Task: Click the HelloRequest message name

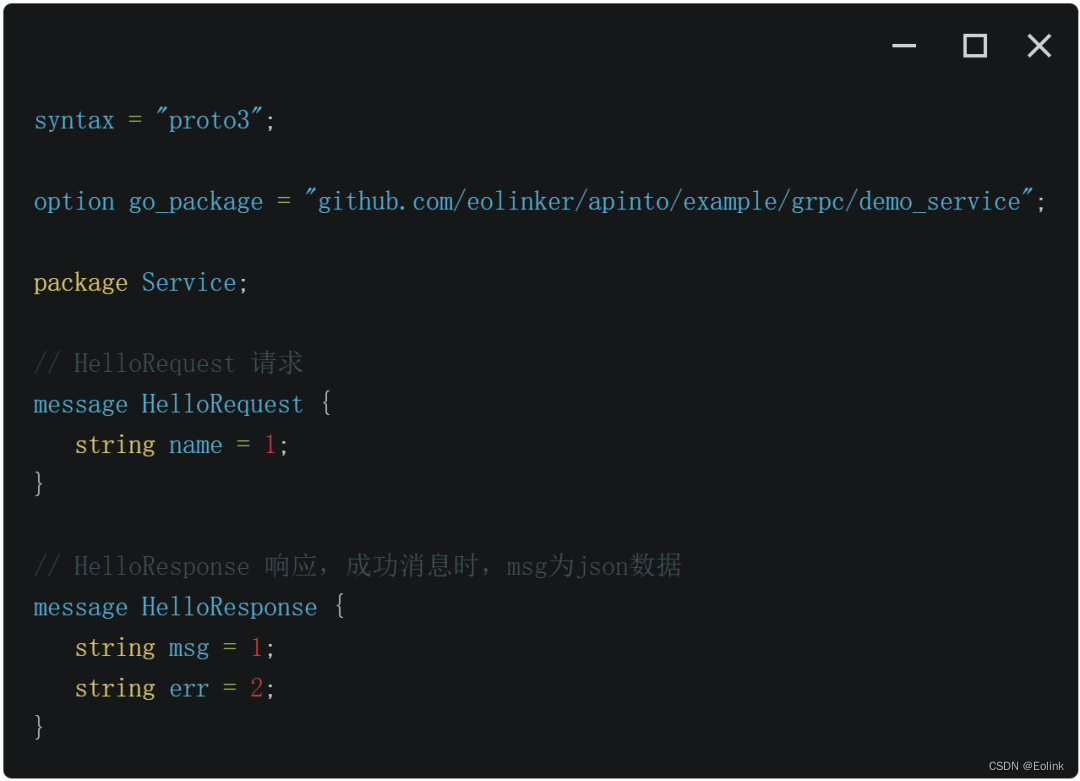Action: pyautogui.click(x=222, y=404)
